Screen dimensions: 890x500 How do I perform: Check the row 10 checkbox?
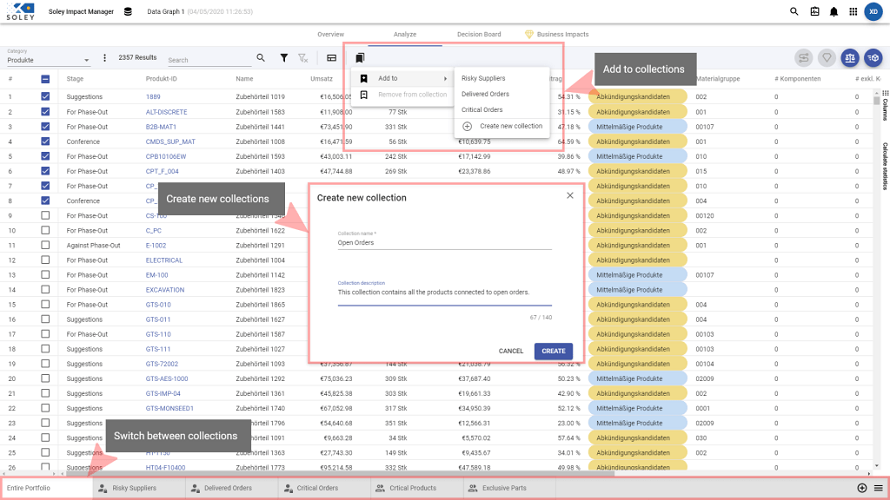[45, 230]
